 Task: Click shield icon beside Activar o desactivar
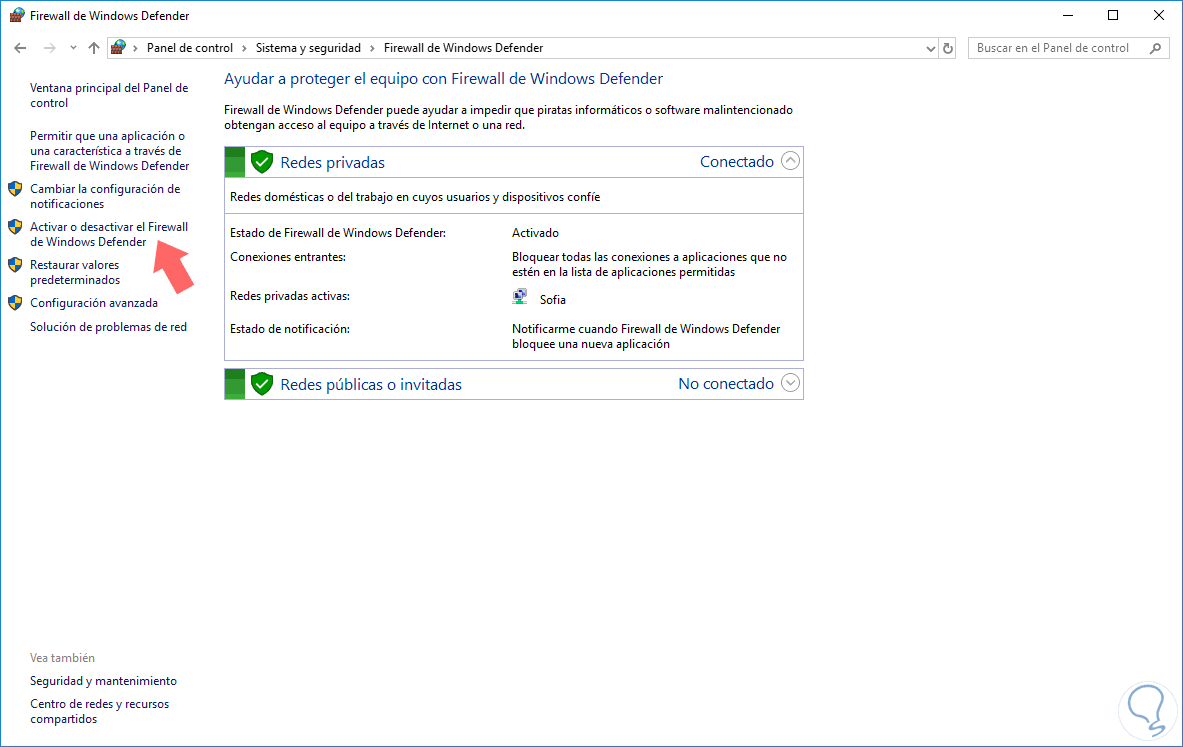[x=15, y=226]
